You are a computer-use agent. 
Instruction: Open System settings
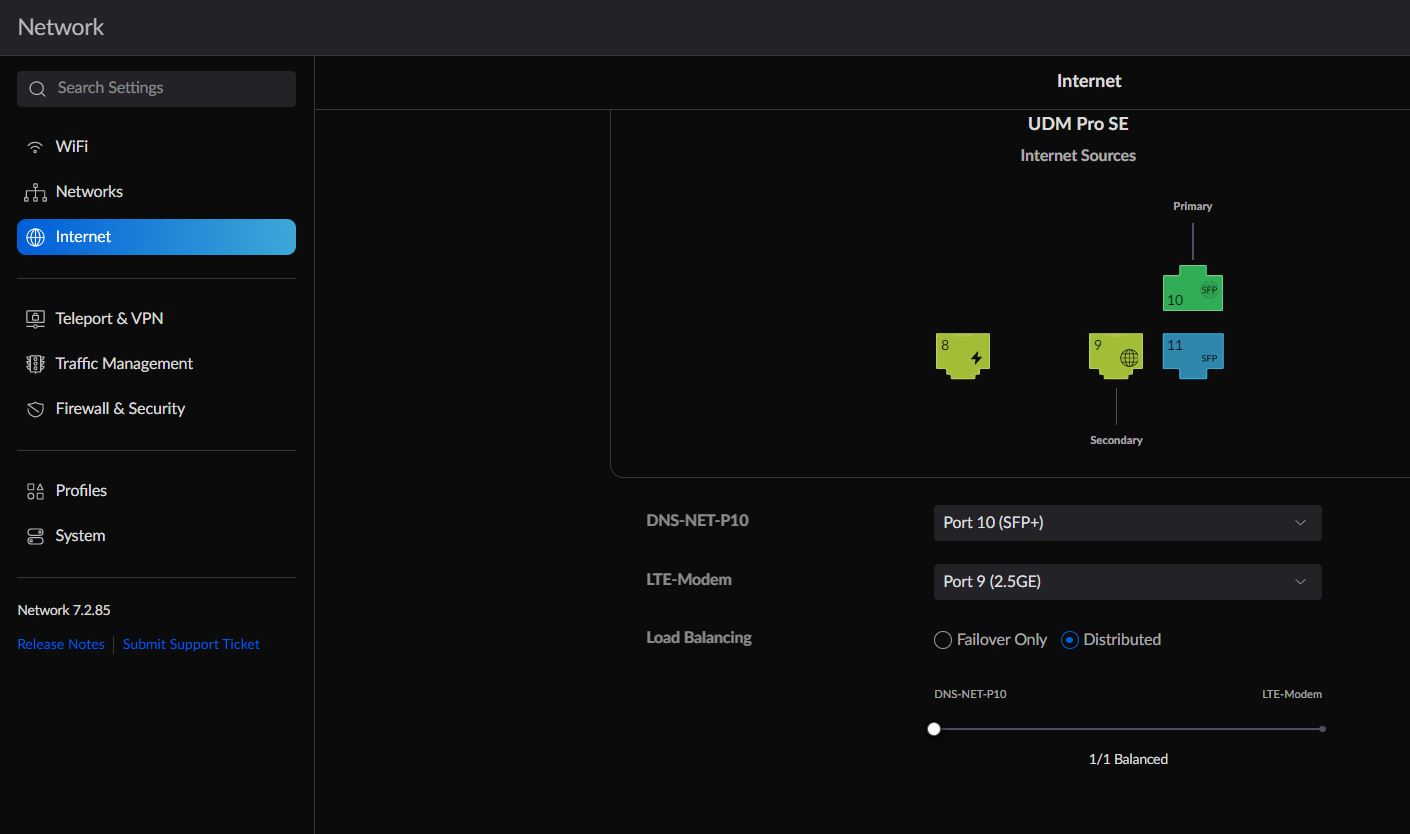pos(156,536)
